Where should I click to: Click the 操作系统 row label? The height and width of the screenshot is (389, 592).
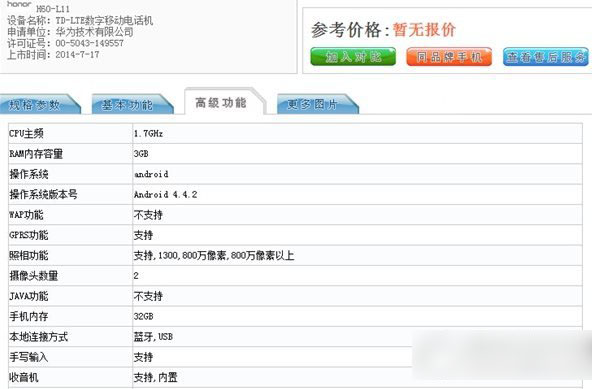(x=29, y=174)
